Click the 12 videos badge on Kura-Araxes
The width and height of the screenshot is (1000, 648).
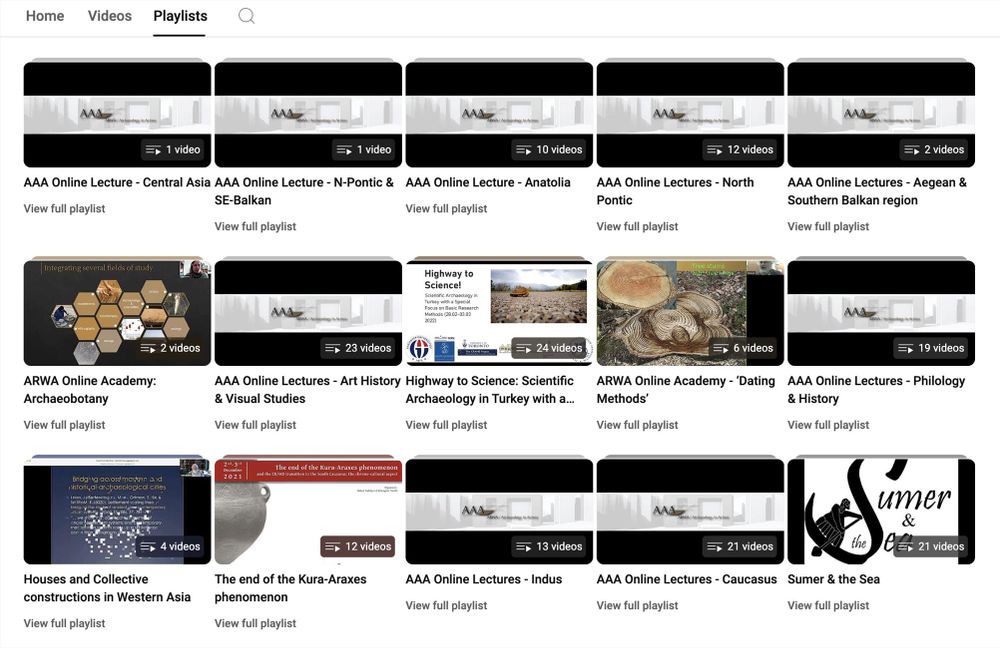coord(358,547)
